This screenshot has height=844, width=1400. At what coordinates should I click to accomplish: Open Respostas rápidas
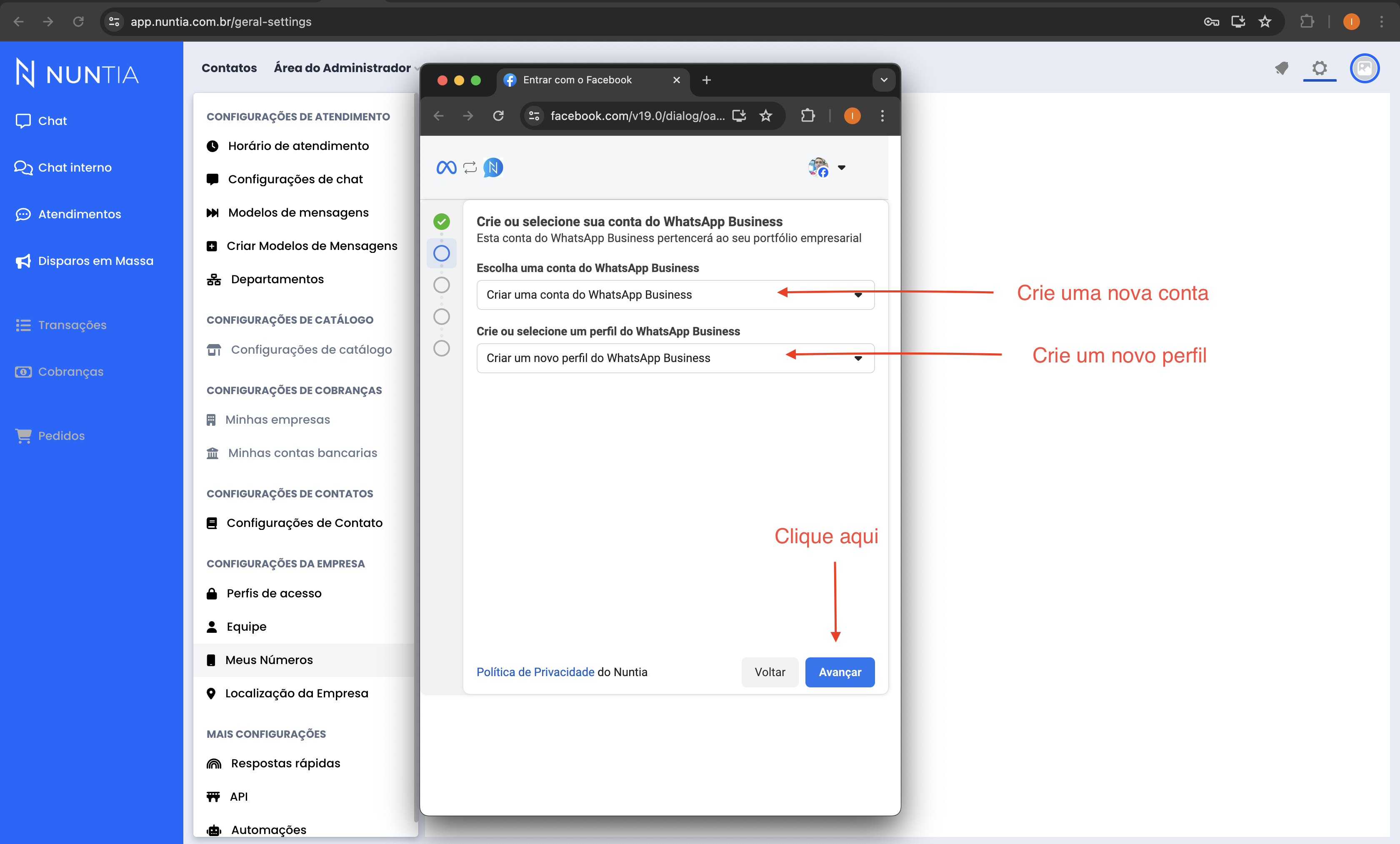point(273,763)
